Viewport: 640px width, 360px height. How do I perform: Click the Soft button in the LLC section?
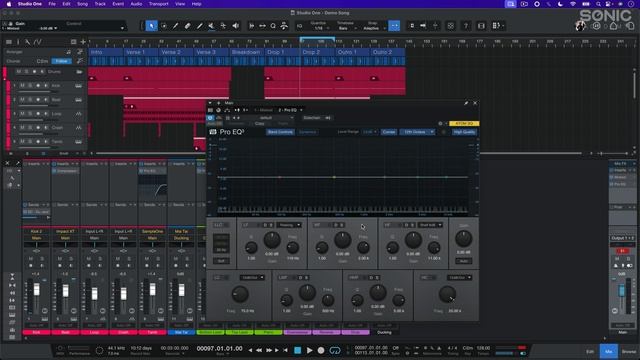click(221, 261)
